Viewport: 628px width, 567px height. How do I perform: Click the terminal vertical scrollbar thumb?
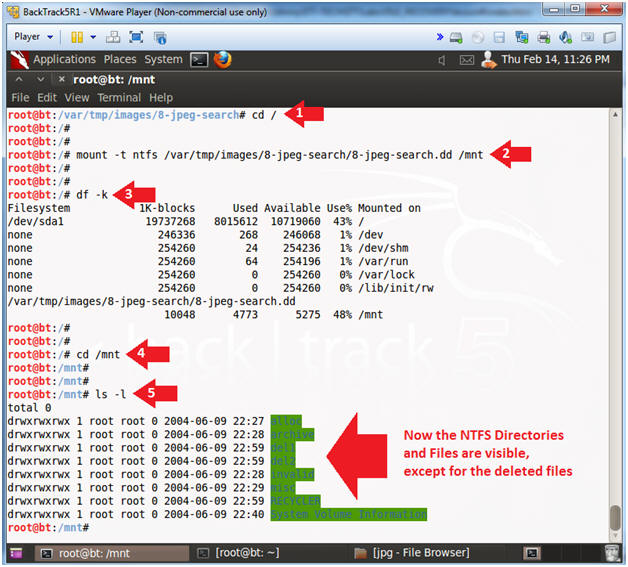pos(615,517)
